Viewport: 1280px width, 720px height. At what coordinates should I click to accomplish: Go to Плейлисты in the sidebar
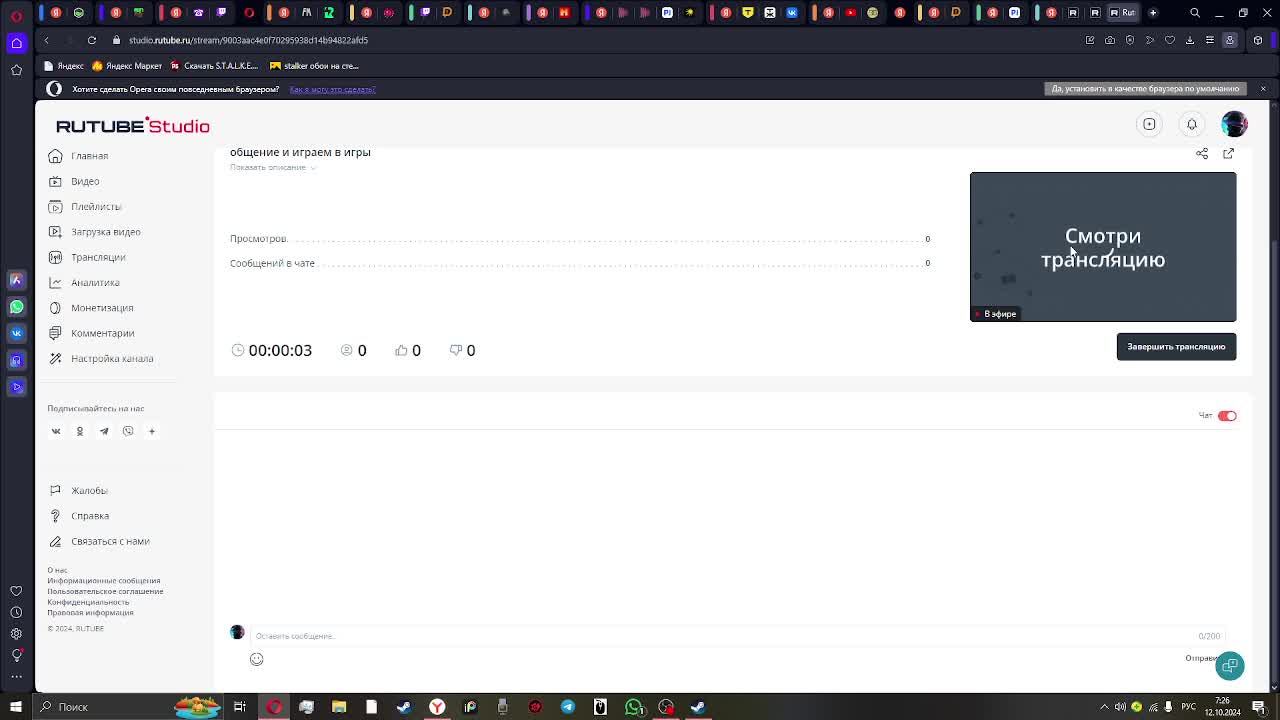point(96,207)
